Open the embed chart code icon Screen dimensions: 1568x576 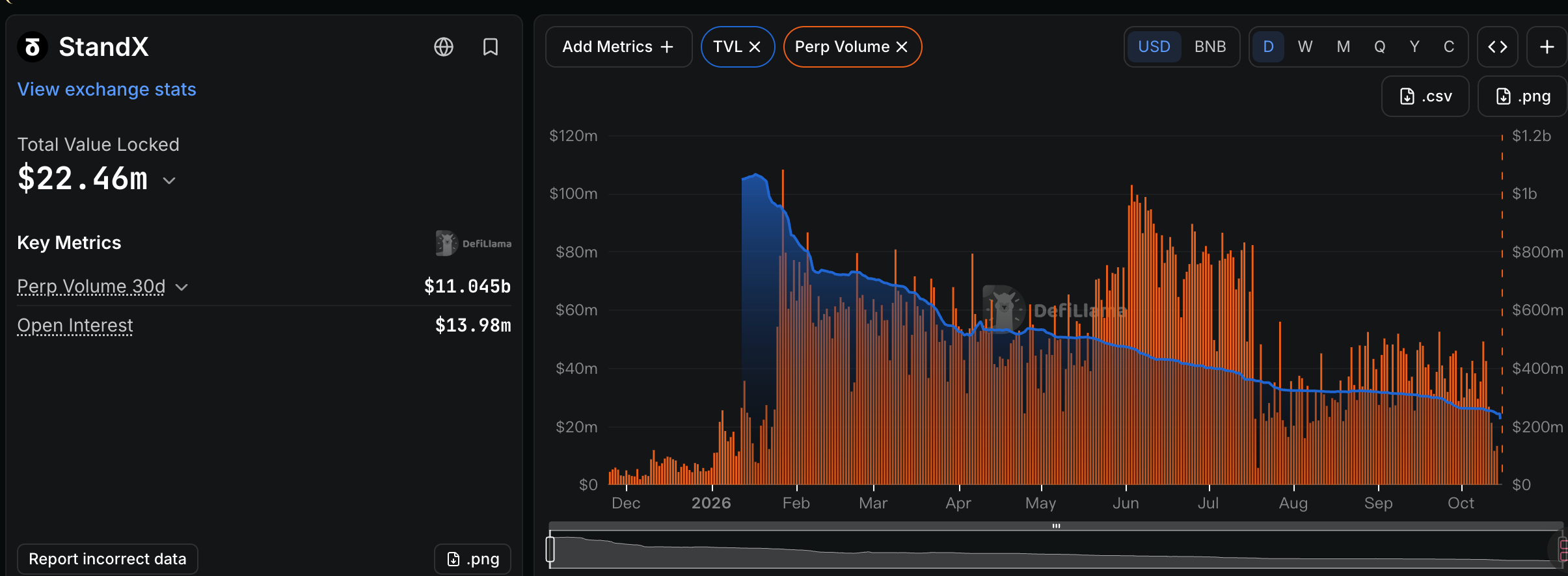point(1498,47)
